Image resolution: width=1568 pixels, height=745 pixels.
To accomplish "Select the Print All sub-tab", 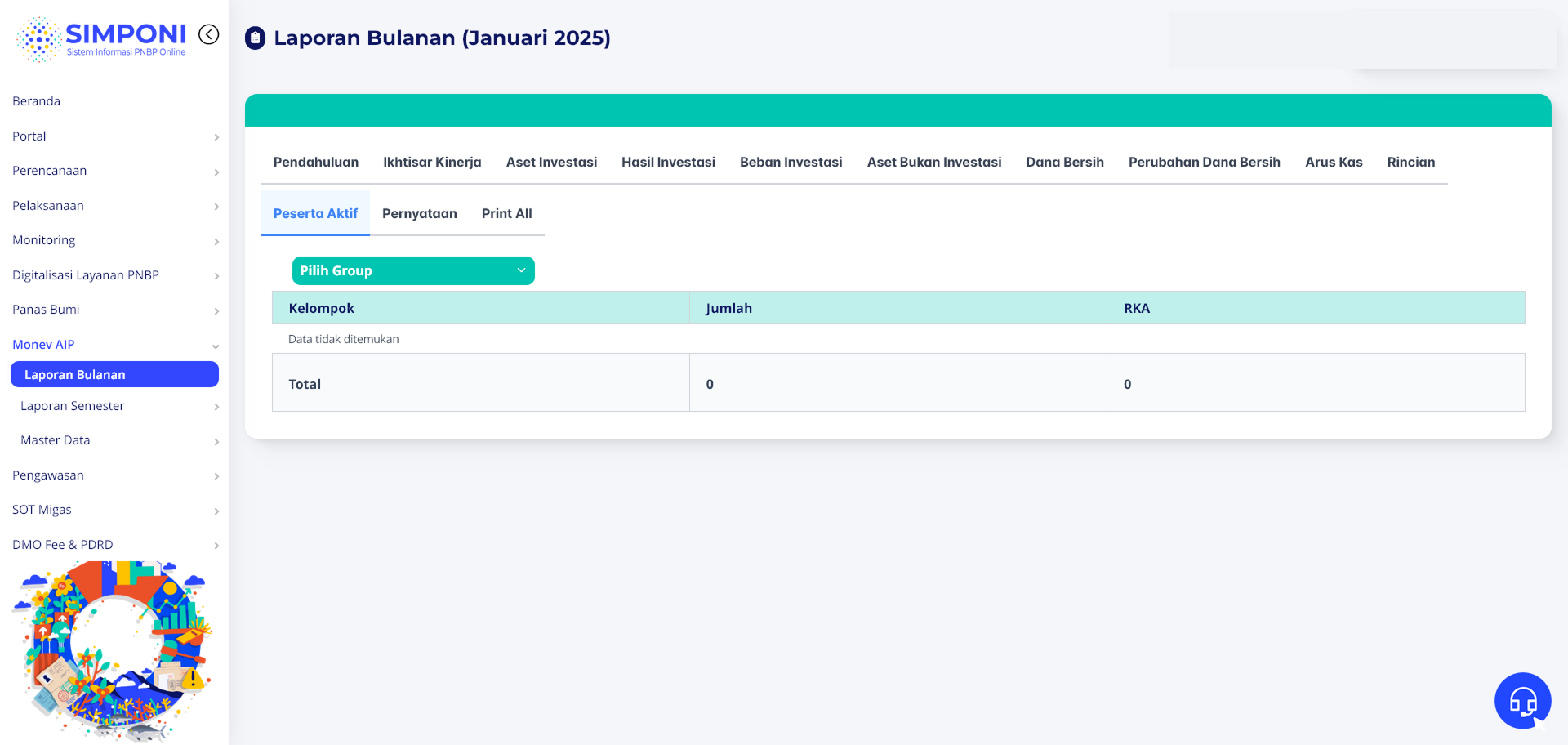I will pos(507,213).
